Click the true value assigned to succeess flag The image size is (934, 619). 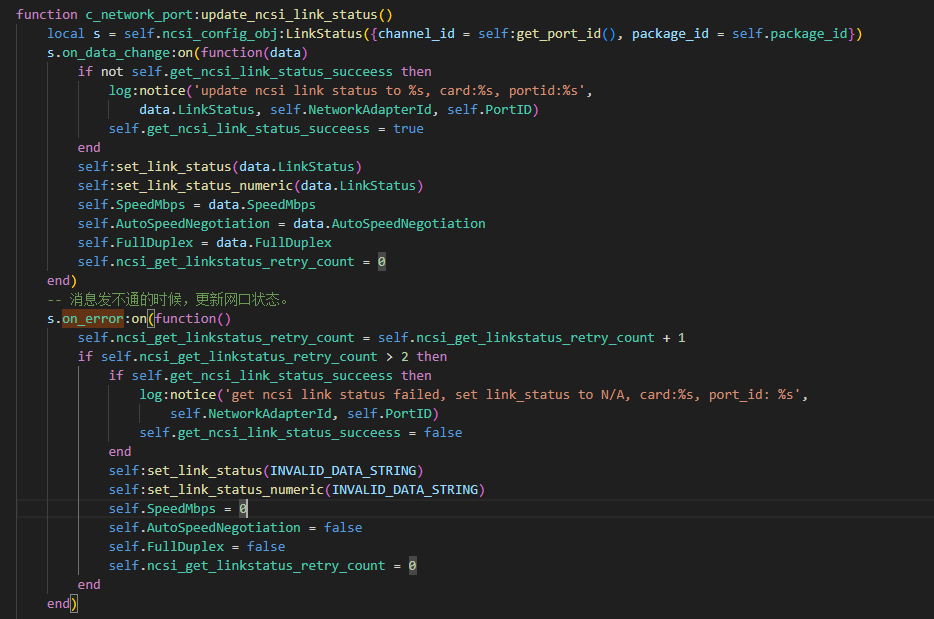[x=408, y=128]
